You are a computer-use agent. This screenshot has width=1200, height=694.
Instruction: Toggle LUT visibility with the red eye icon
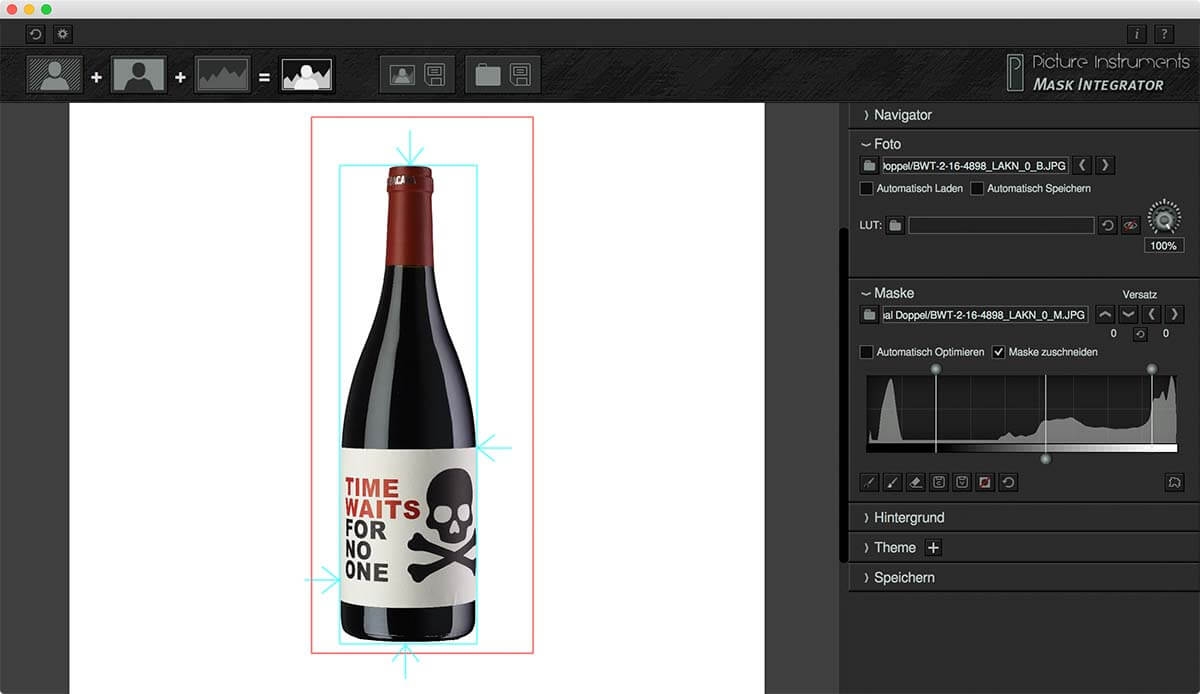click(x=1131, y=226)
